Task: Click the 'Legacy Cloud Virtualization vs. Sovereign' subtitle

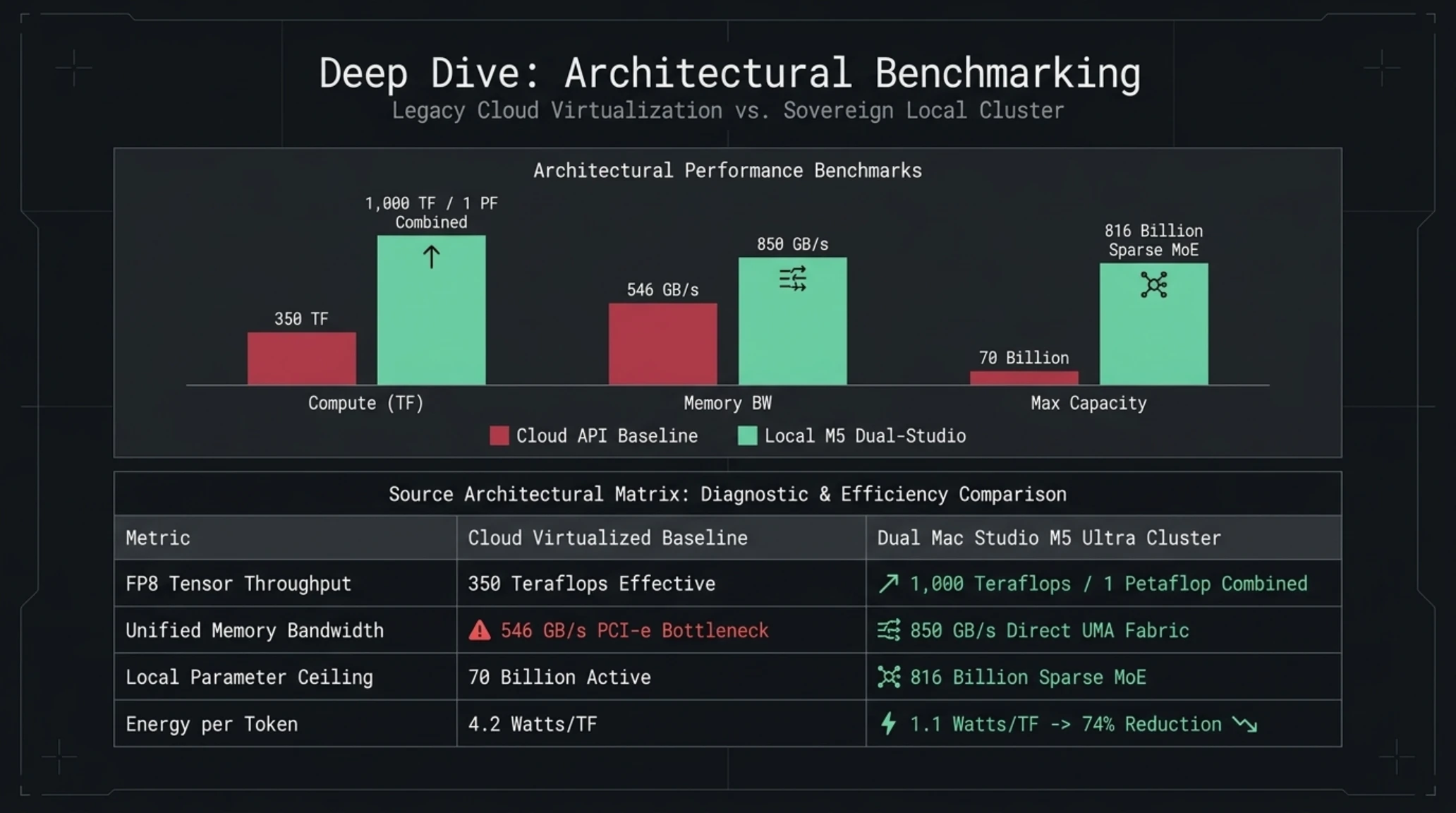Action: (x=727, y=111)
